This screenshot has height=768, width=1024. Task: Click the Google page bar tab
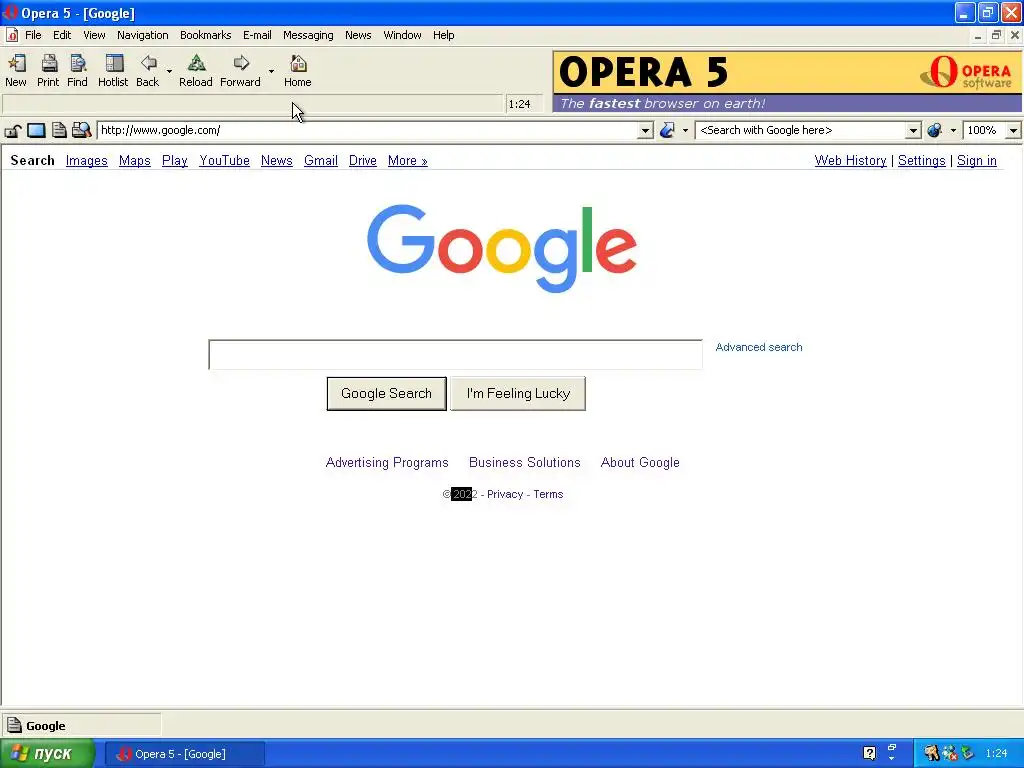(x=82, y=725)
